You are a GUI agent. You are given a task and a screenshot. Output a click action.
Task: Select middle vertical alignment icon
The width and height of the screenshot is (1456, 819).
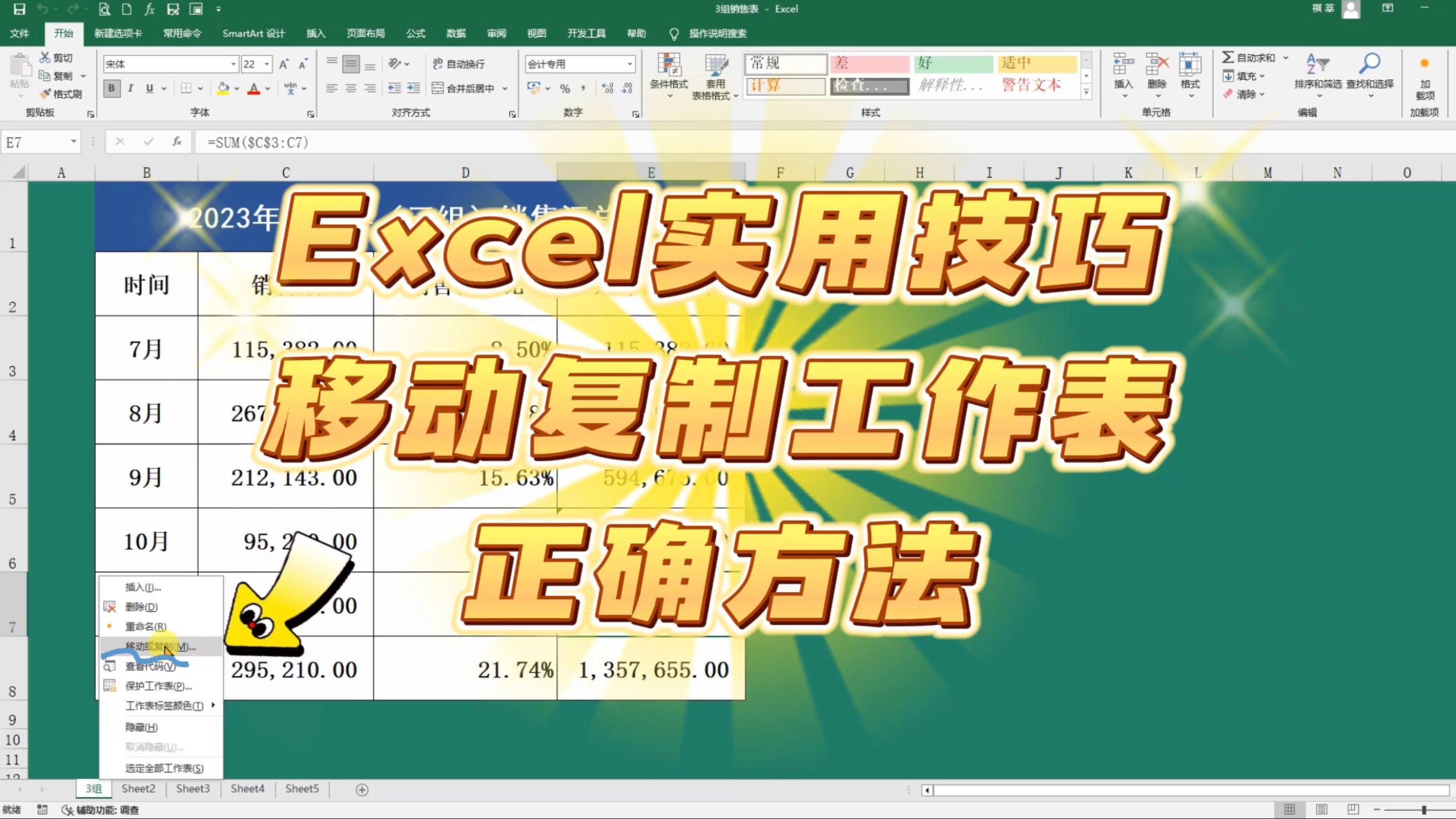click(351, 64)
